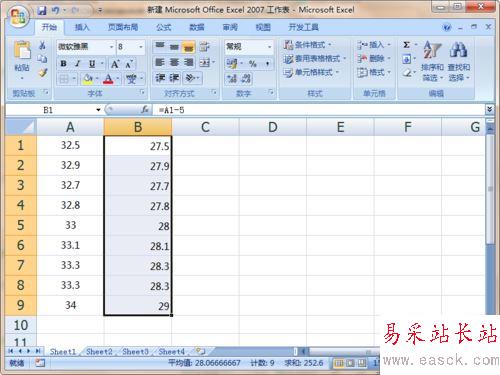The width and height of the screenshot is (500, 375).
Task: Switch to the Review tab
Action: pyautogui.click(x=230, y=27)
